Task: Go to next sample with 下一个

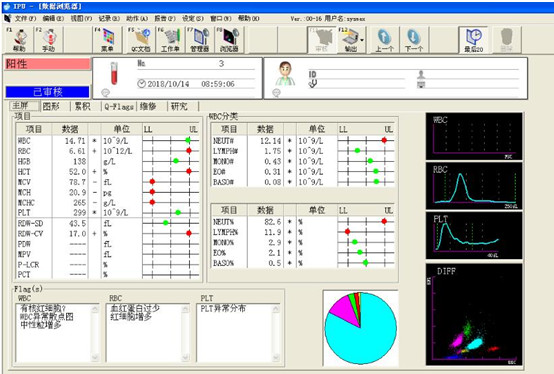Action: point(414,40)
